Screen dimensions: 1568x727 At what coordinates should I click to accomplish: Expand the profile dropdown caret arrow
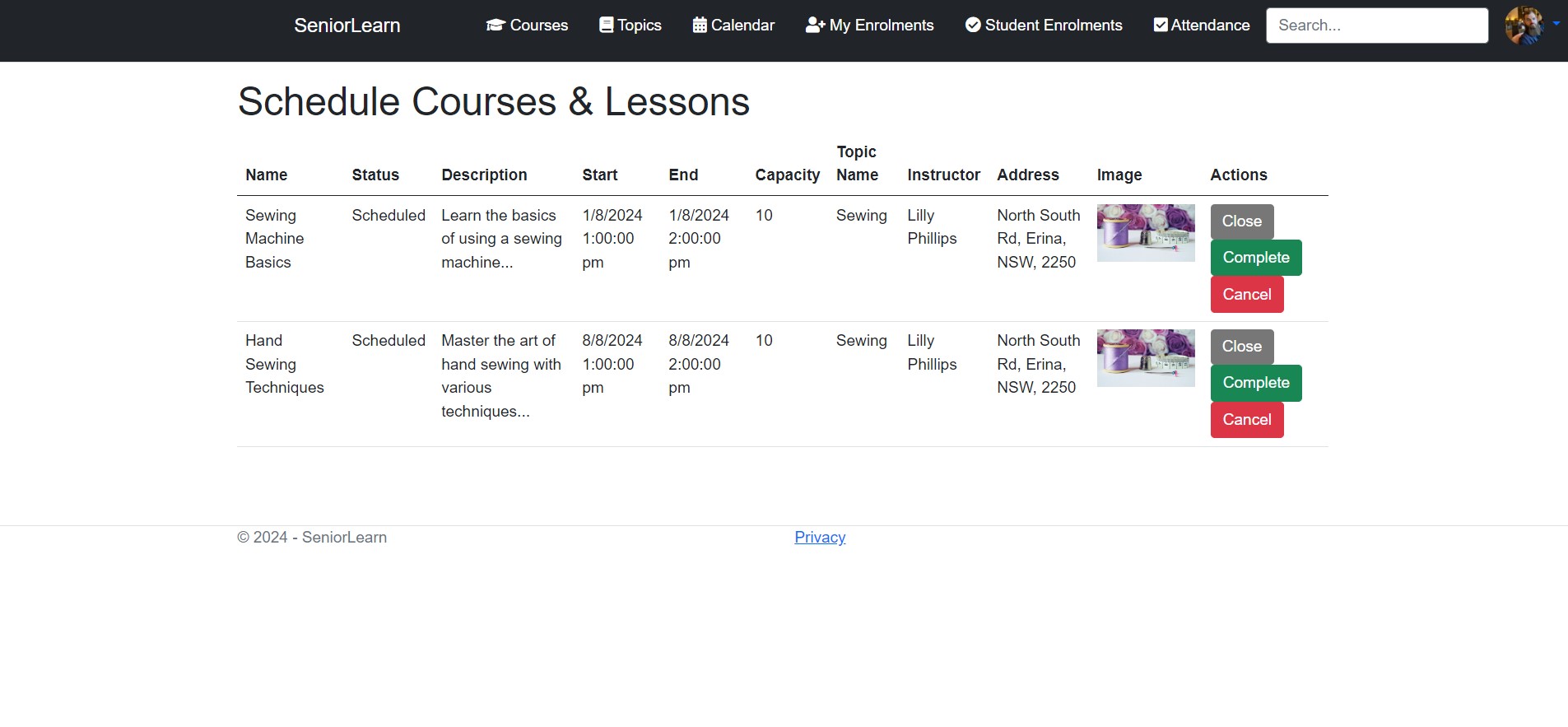pyautogui.click(x=1556, y=24)
